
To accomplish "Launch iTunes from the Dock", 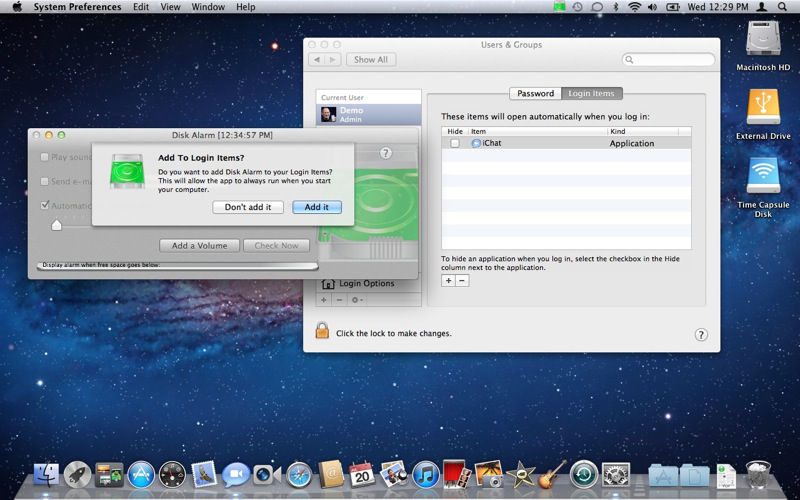I will [426, 474].
